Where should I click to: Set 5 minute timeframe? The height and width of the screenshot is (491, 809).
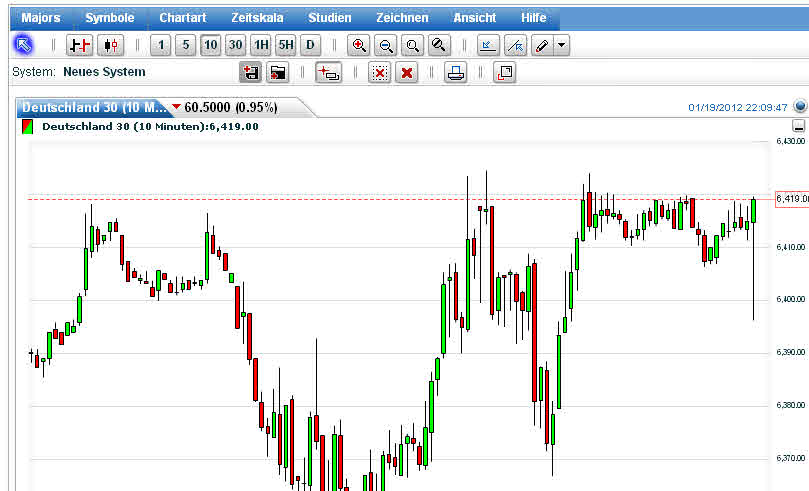185,45
